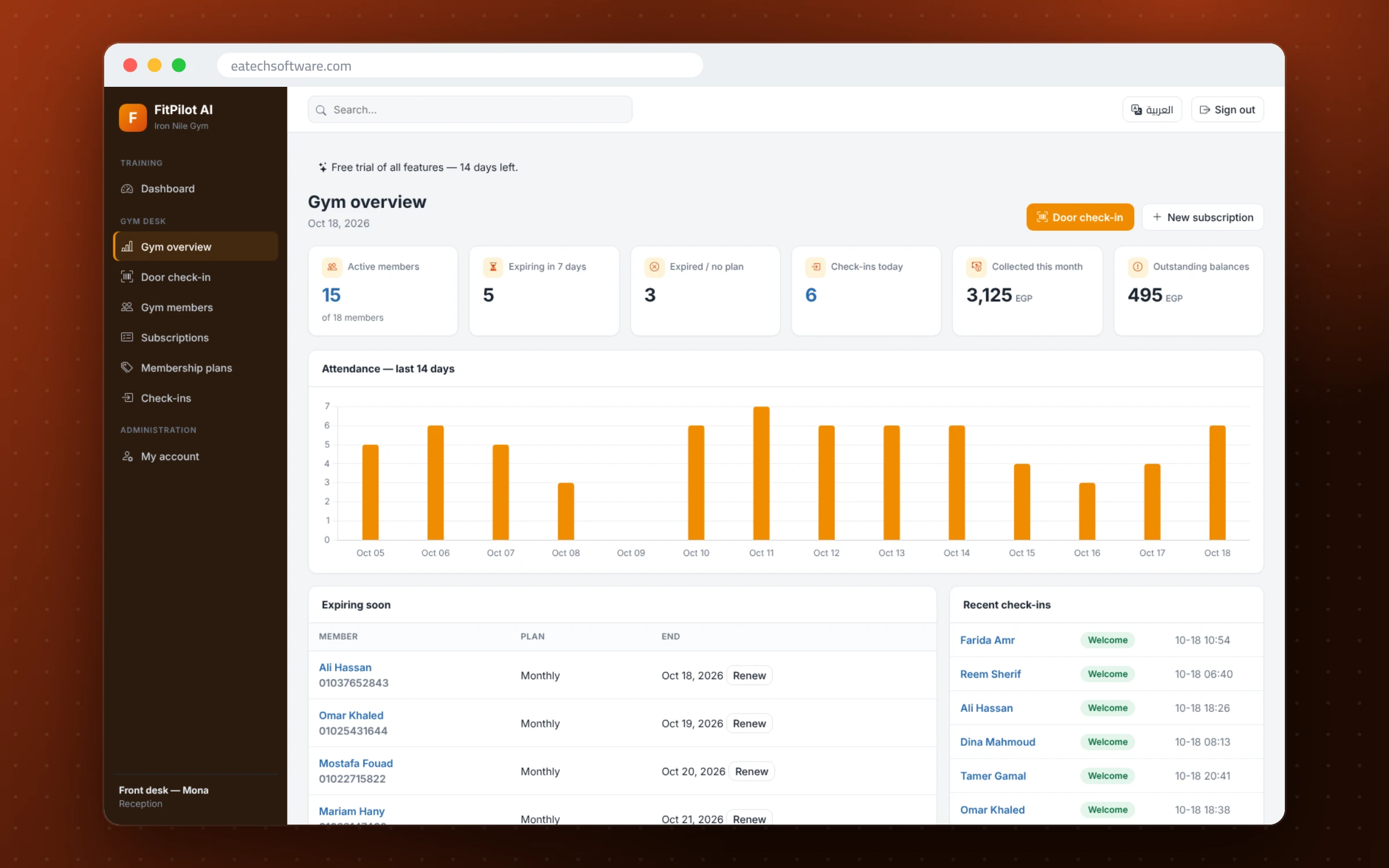The width and height of the screenshot is (1389, 868).
Task: Renew Omar Khaled's subscription
Action: [x=749, y=723]
